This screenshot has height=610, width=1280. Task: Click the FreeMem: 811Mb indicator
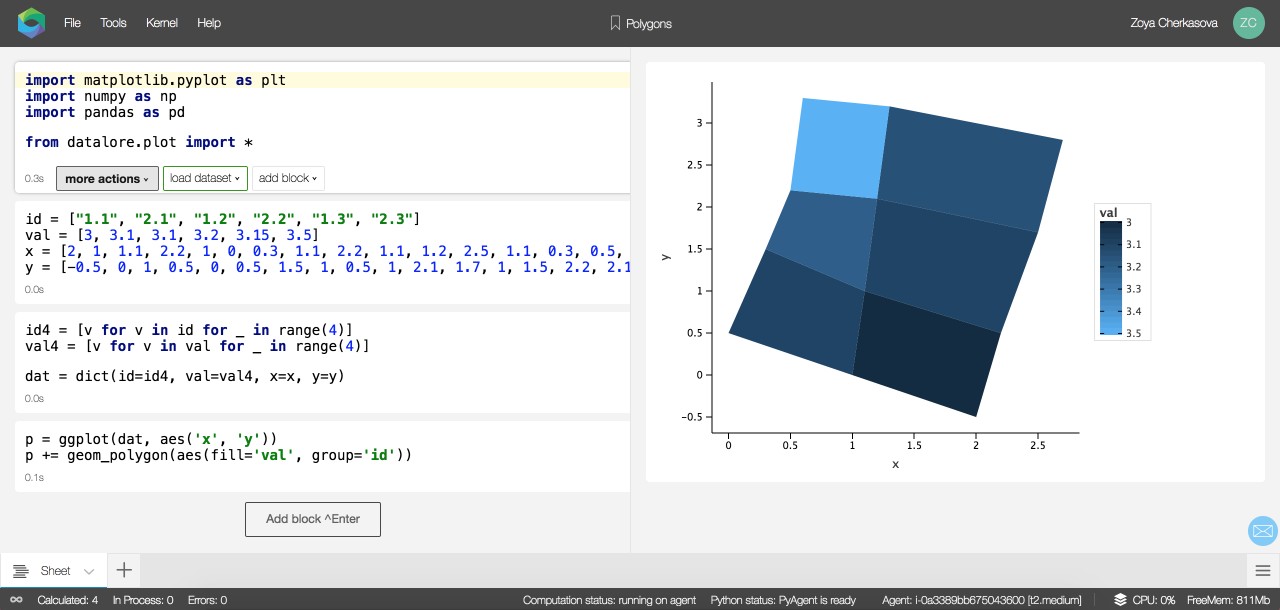point(1228,600)
